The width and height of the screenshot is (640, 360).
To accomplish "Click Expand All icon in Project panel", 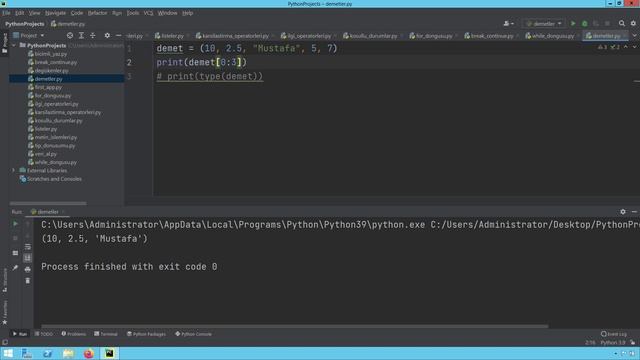I will [x=81, y=36].
